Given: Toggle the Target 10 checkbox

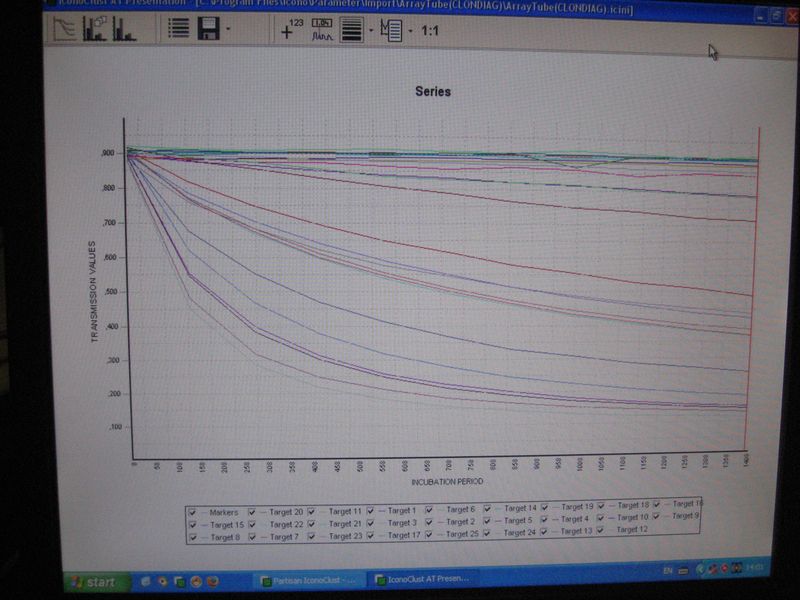Looking at the screenshot, I should [x=600, y=518].
